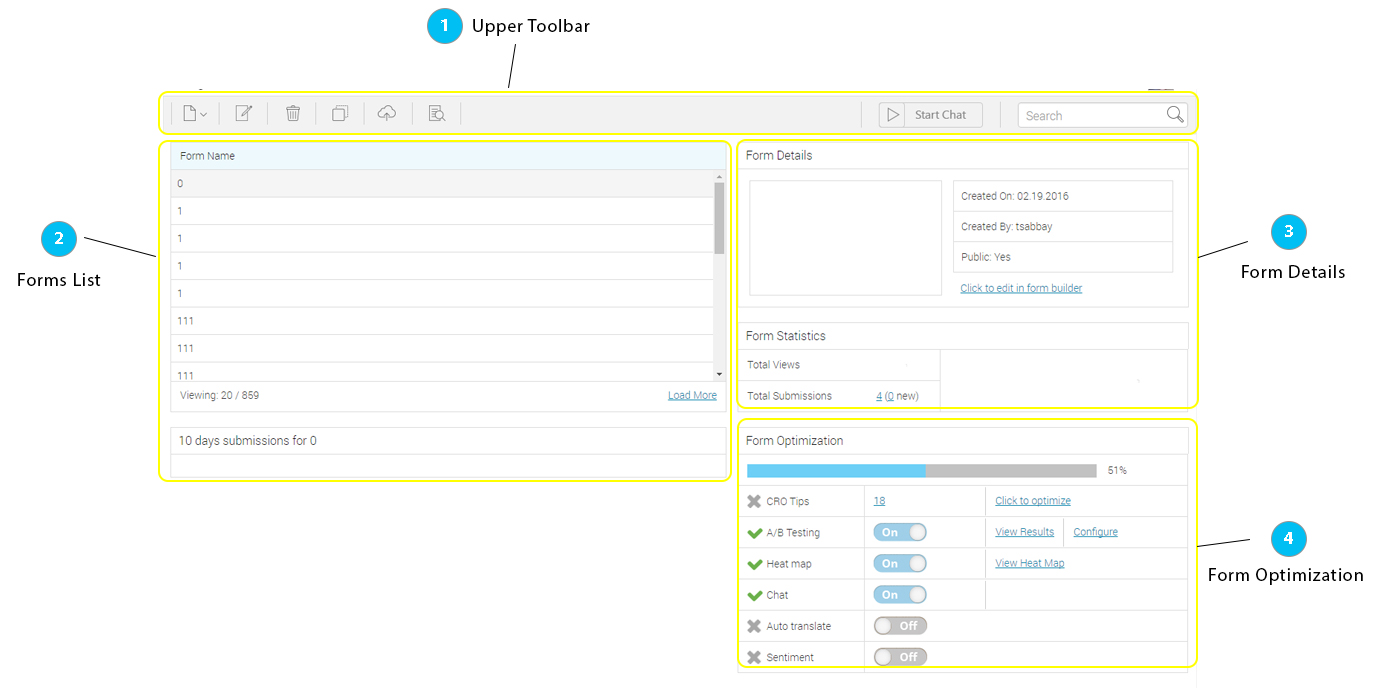1375x688 pixels.
Task: Turn off the Chat toggle
Action: pos(900,595)
